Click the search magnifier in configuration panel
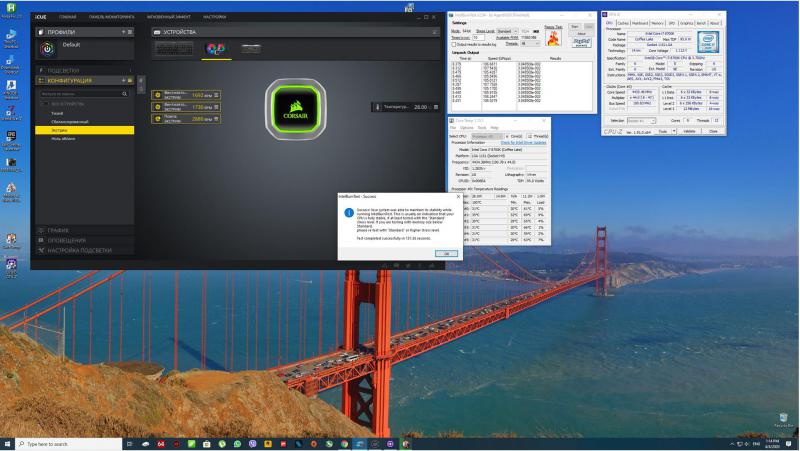 [x=124, y=93]
